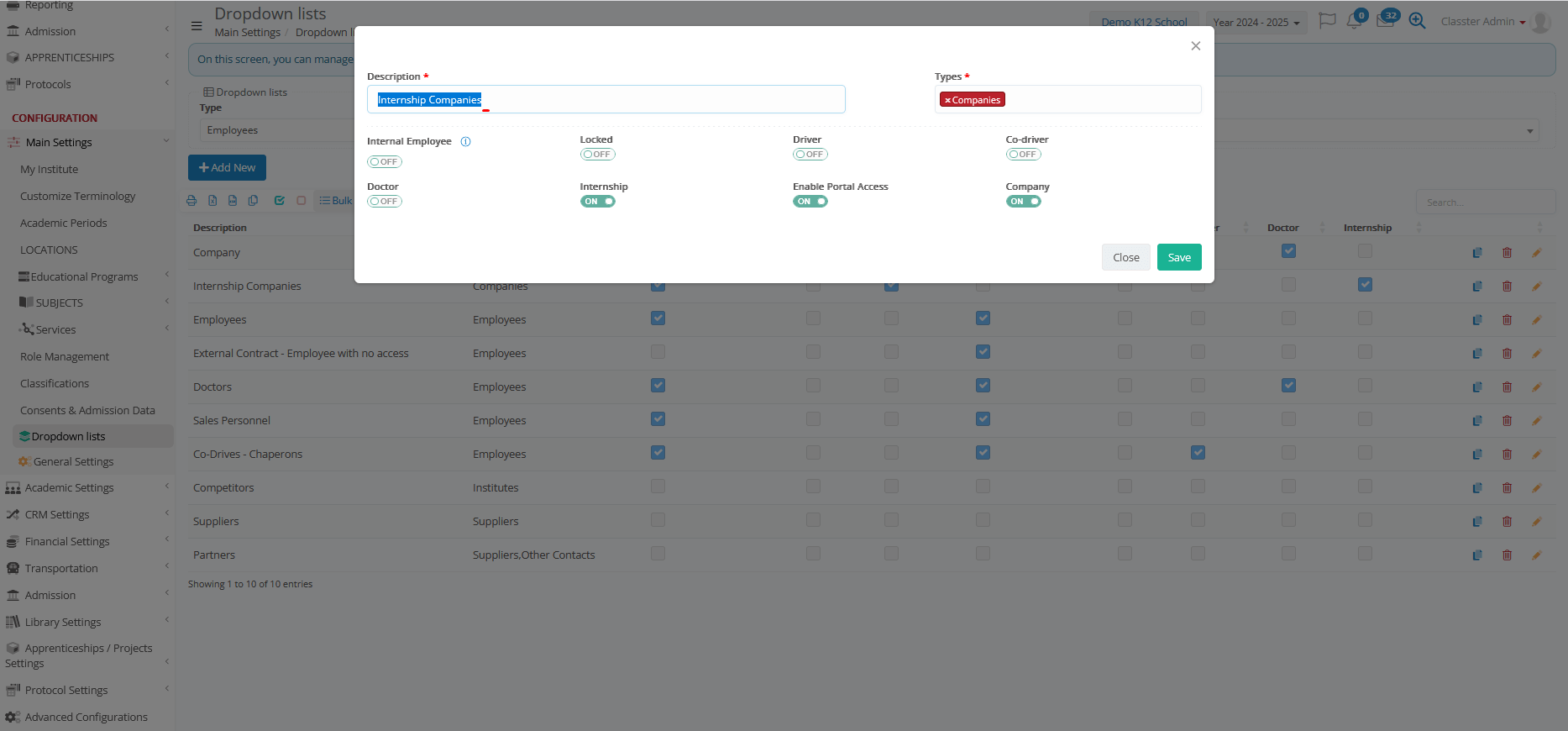This screenshot has height=731, width=1568.
Task: Click the flag icon in the header
Action: point(1327,21)
